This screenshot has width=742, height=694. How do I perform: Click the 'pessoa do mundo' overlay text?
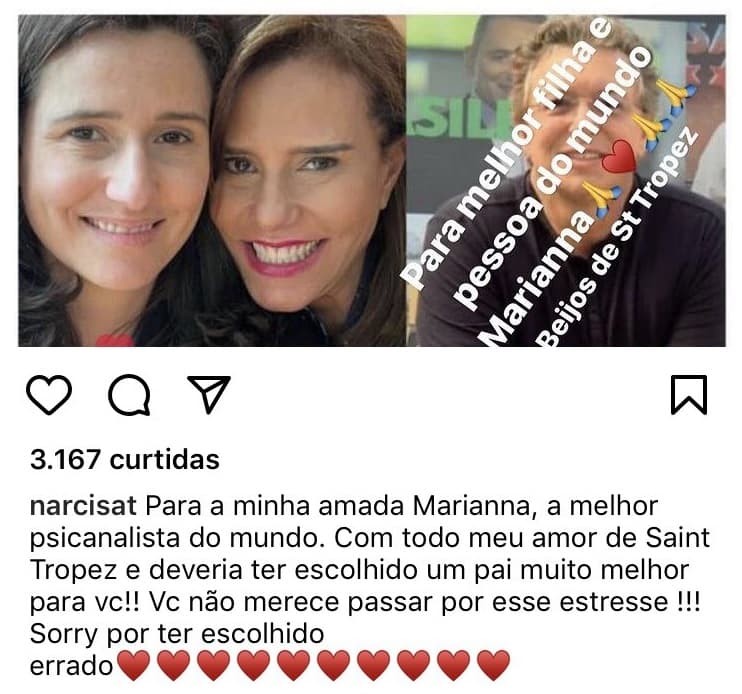tap(552, 177)
